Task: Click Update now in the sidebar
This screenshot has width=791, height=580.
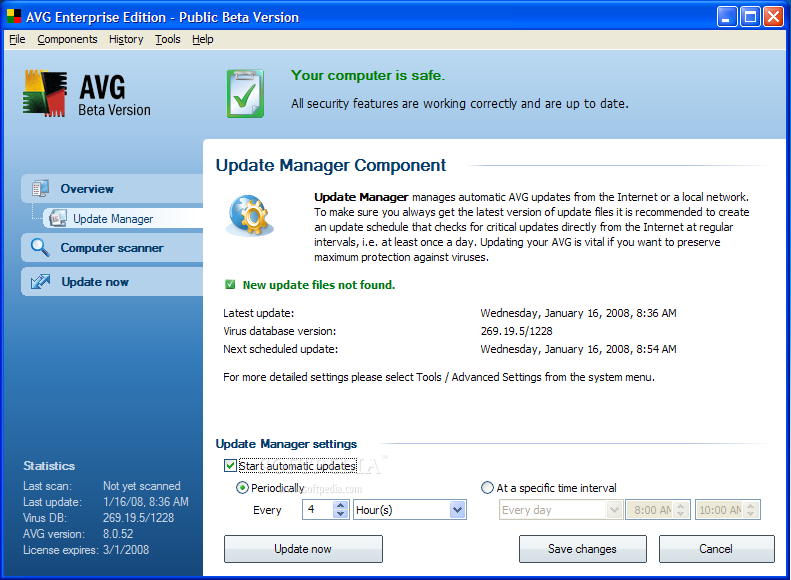Action: tap(112, 281)
